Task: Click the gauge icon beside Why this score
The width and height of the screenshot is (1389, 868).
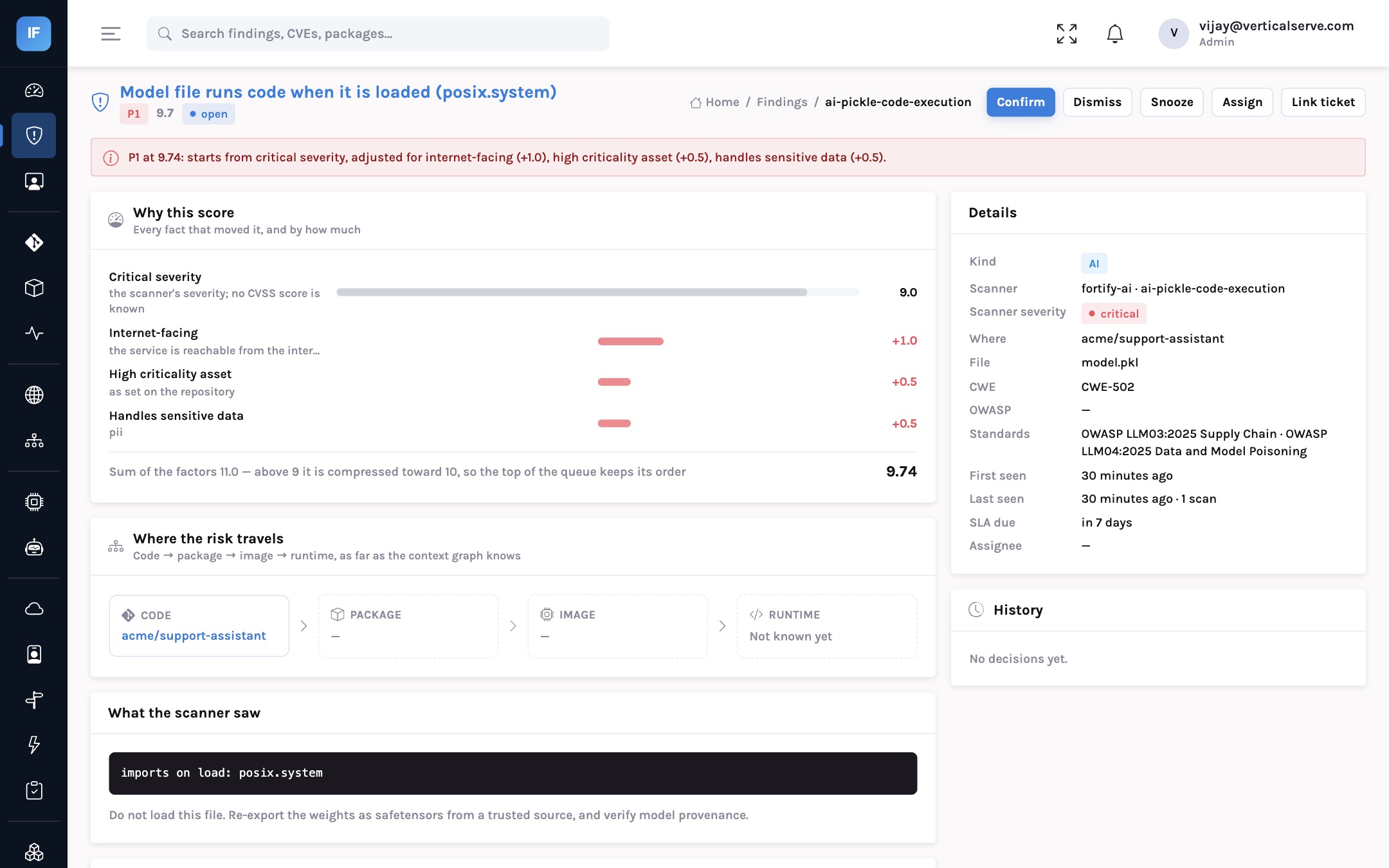Action: tap(116, 220)
